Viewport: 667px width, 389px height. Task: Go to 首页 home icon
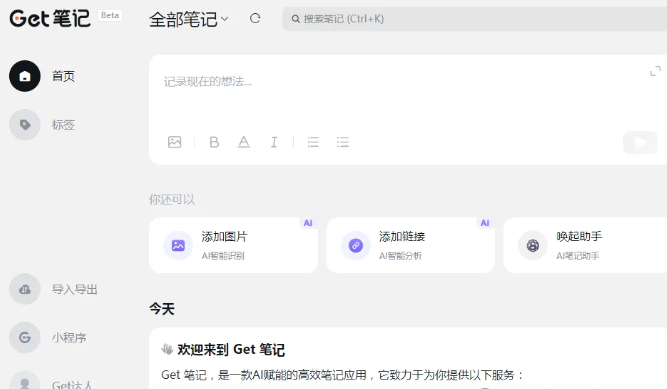click(25, 76)
